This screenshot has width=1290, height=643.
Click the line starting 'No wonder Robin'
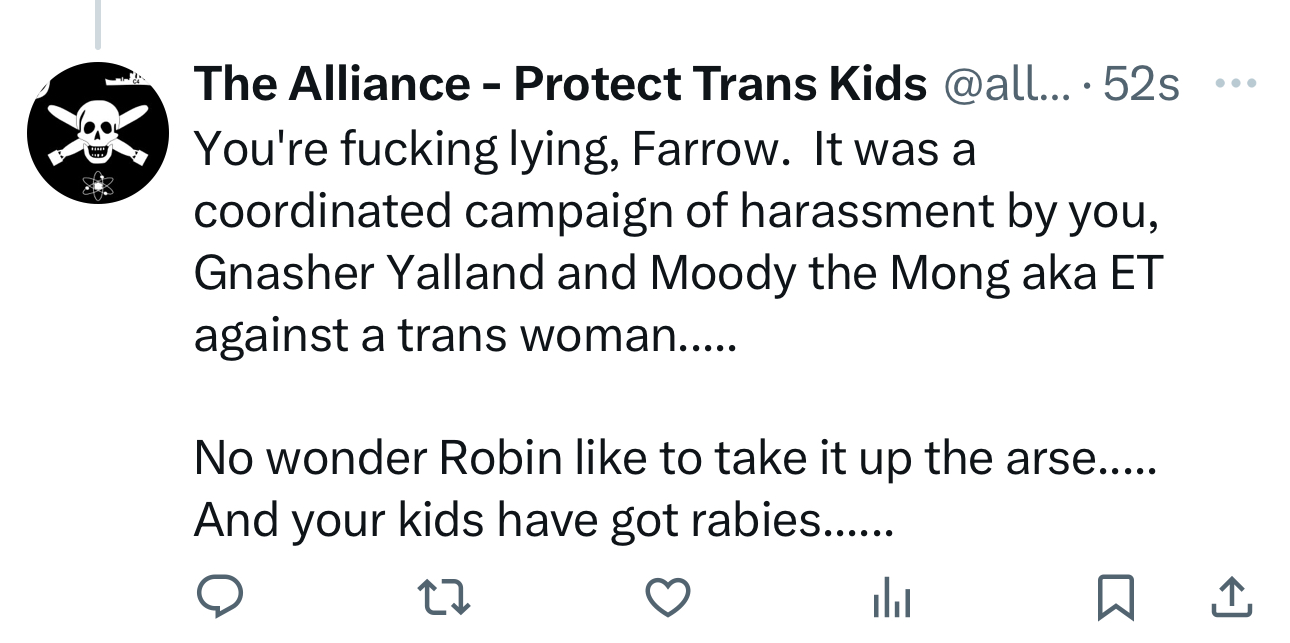pos(674,458)
